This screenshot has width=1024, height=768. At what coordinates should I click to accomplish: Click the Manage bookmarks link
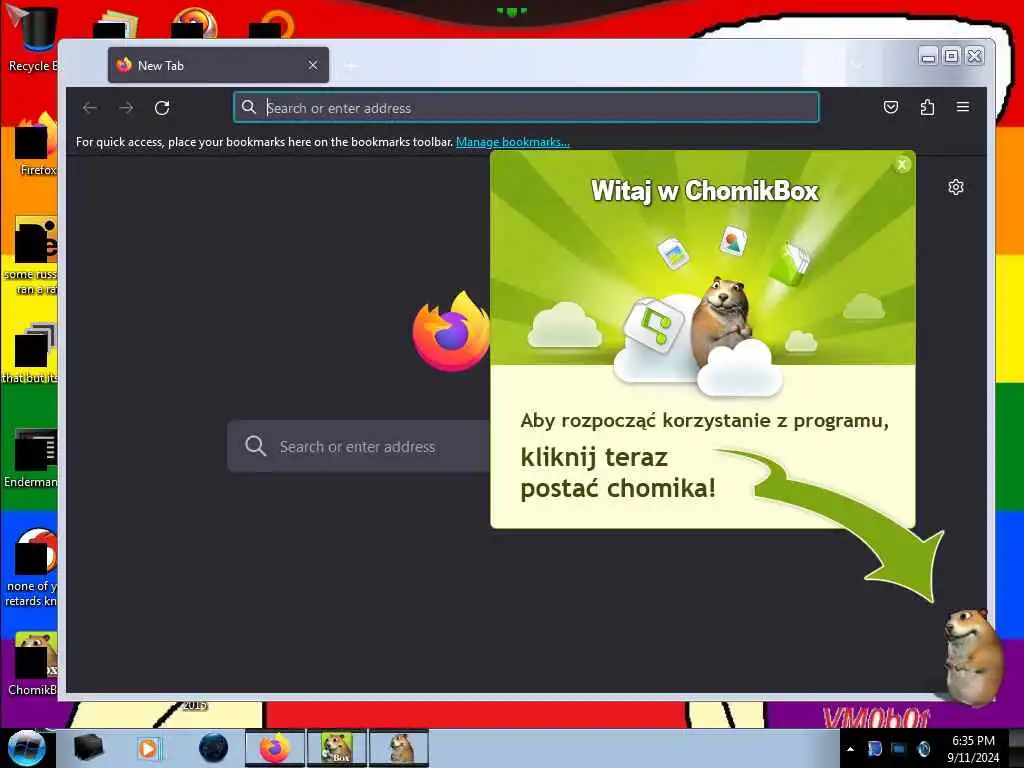pyautogui.click(x=513, y=142)
